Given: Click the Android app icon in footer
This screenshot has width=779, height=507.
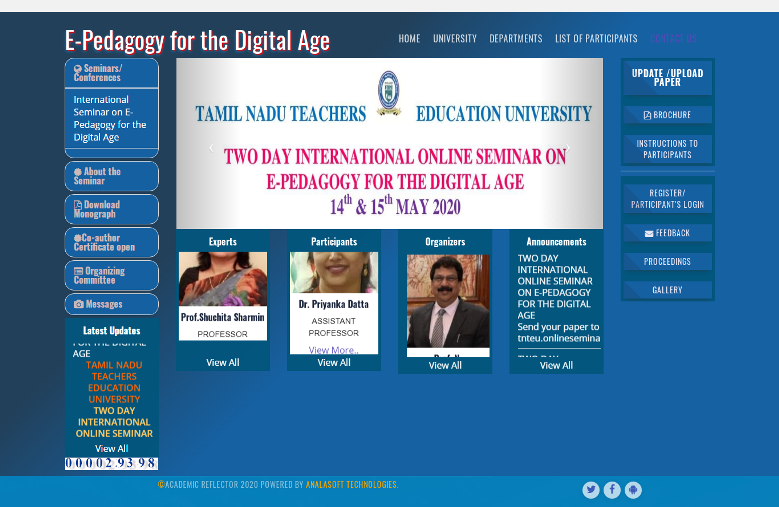Looking at the screenshot, I should pos(633,490).
